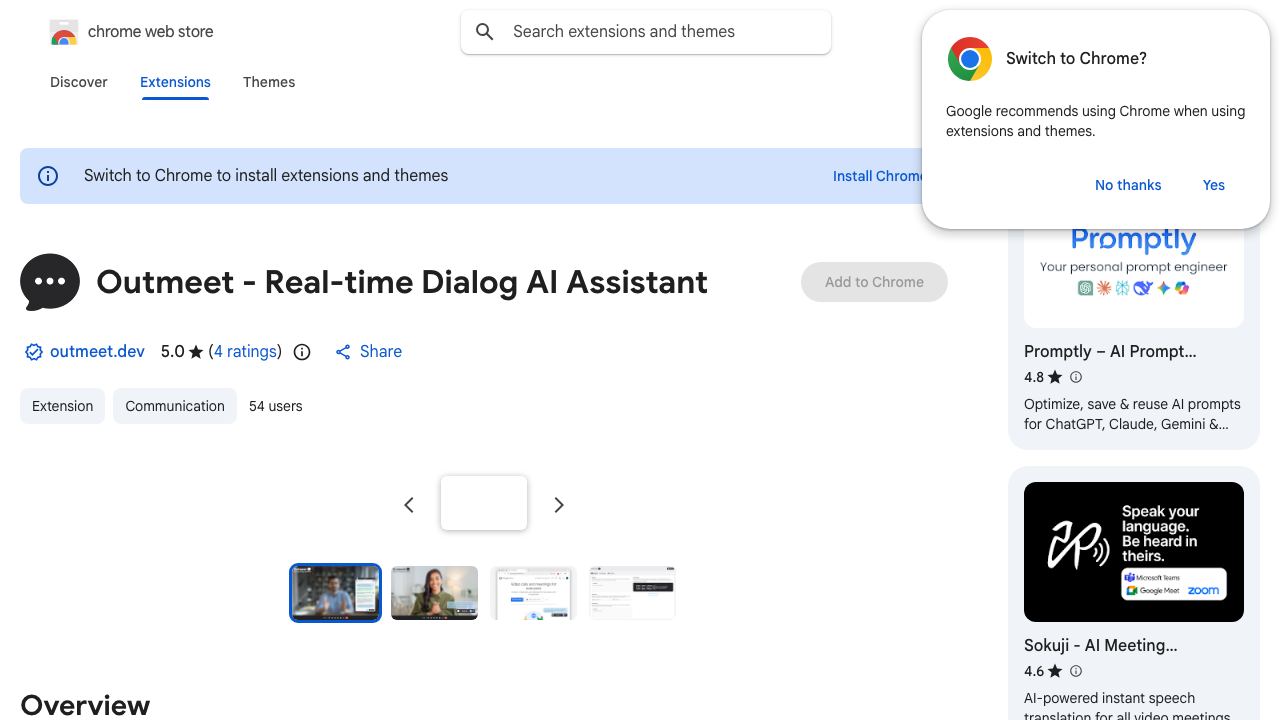This screenshot has height=720, width=1280.
Task: Open Promptly – AI Prompt extension title
Action: [x=1110, y=352]
